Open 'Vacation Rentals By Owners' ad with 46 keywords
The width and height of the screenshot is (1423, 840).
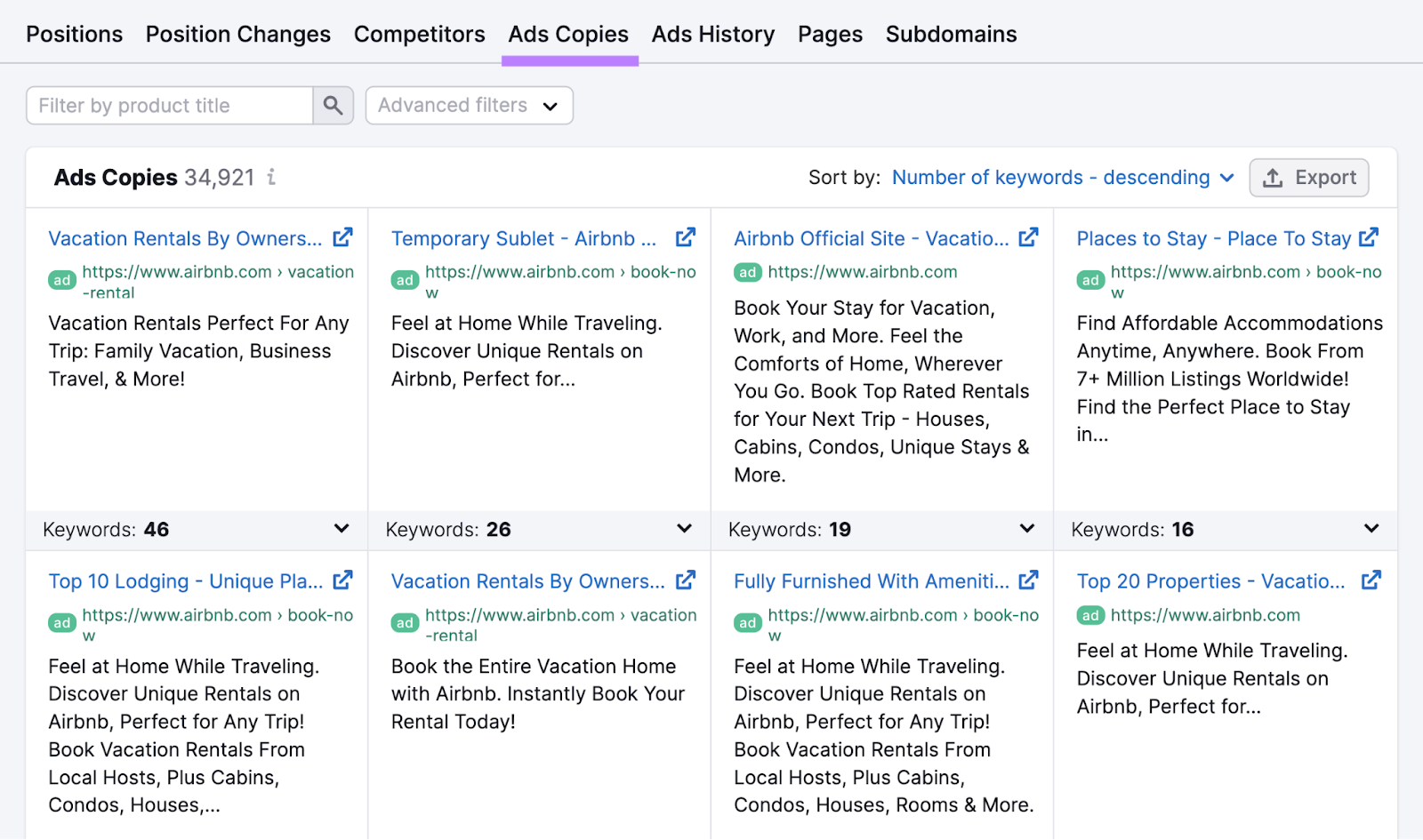pyautogui.click(x=185, y=238)
